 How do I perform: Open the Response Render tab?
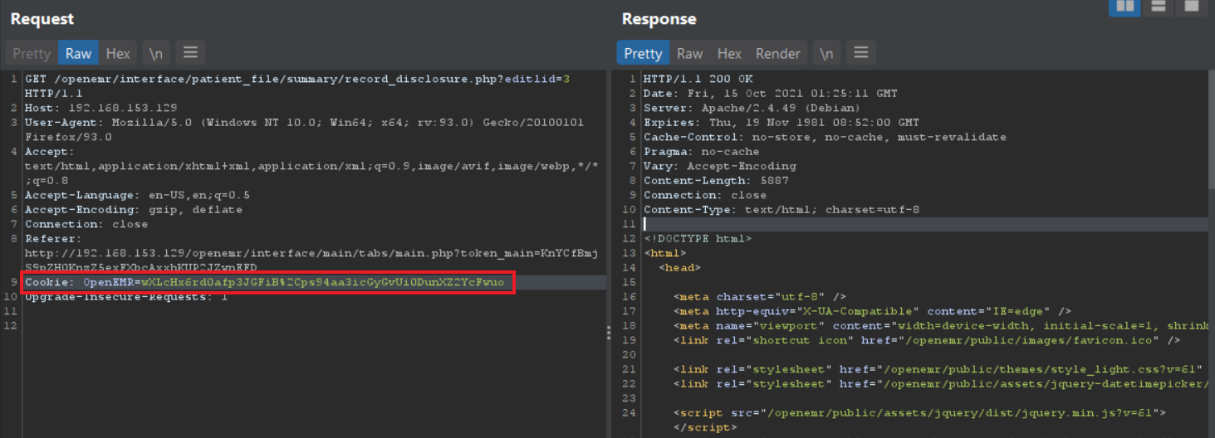coord(778,53)
